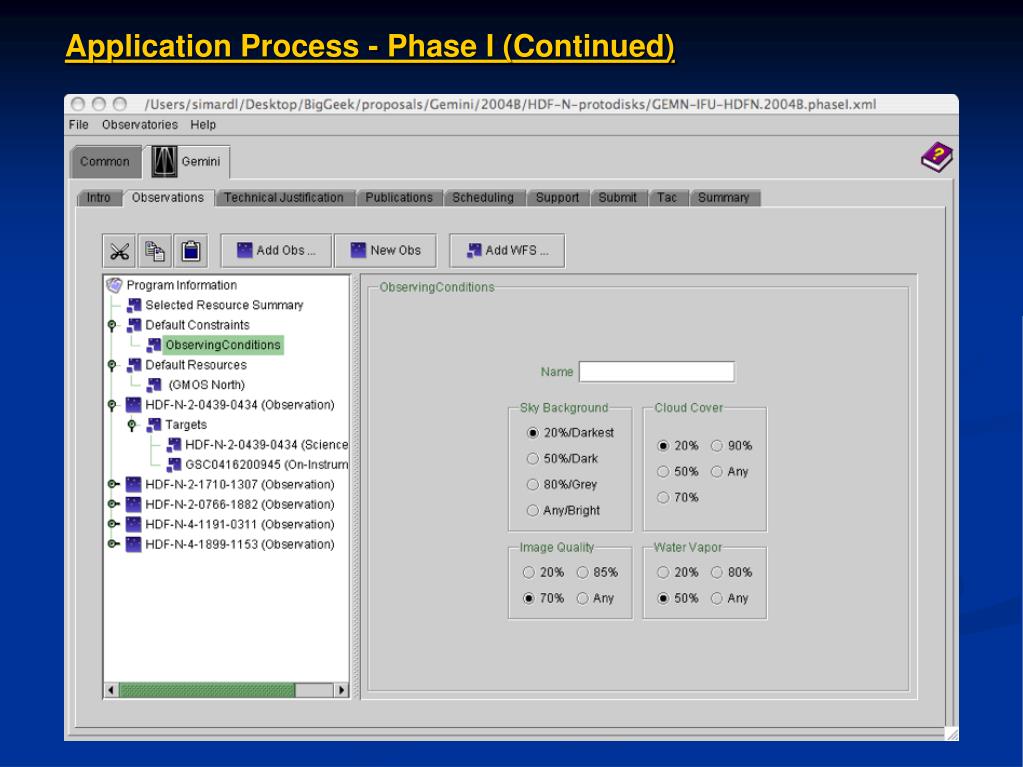Open the Scheduling tab

point(483,198)
